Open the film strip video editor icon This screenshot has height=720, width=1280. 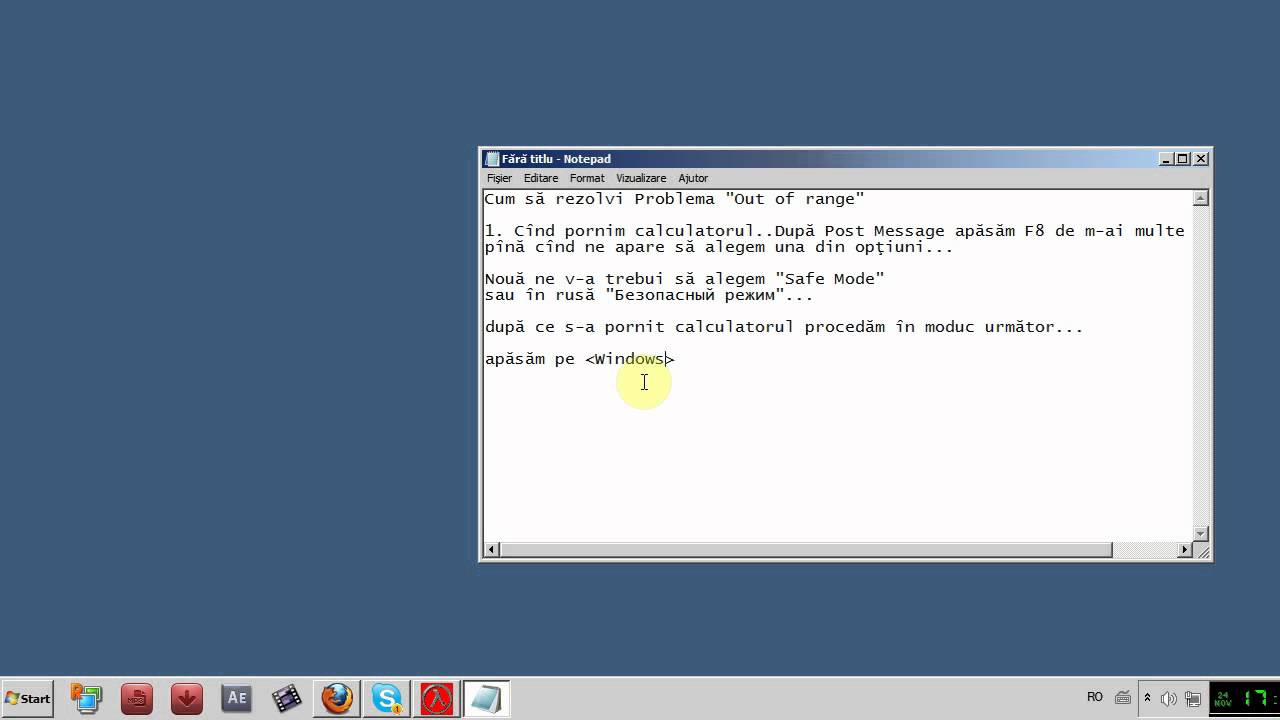tap(287, 698)
